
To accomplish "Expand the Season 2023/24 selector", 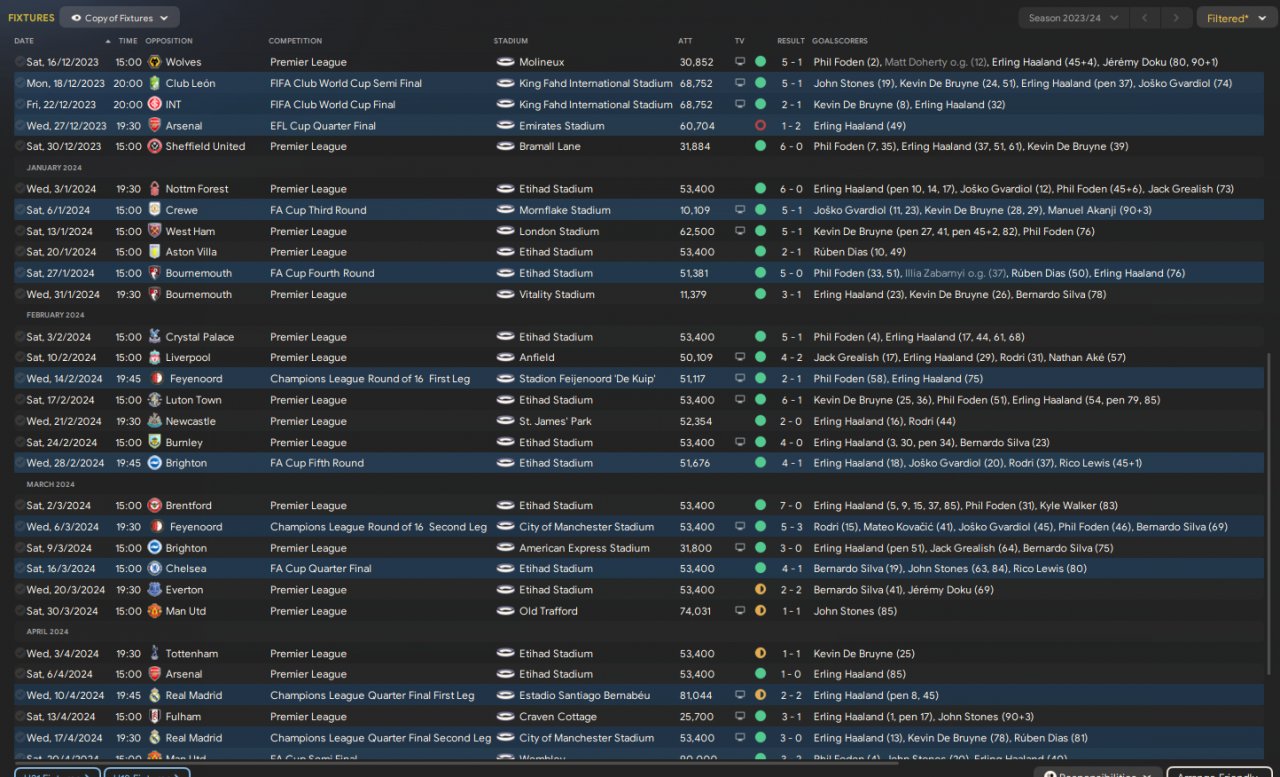I will tap(1073, 18).
